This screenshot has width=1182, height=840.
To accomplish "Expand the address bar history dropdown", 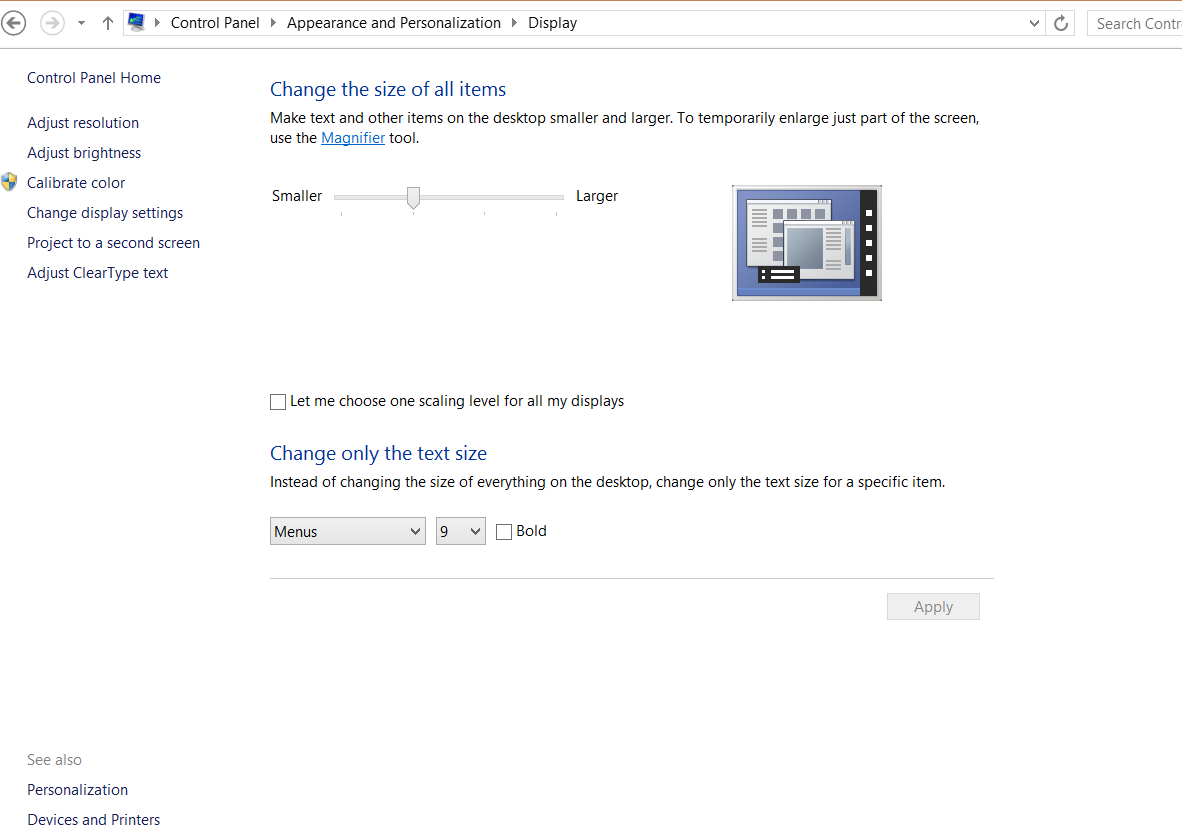I will point(1035,23).
